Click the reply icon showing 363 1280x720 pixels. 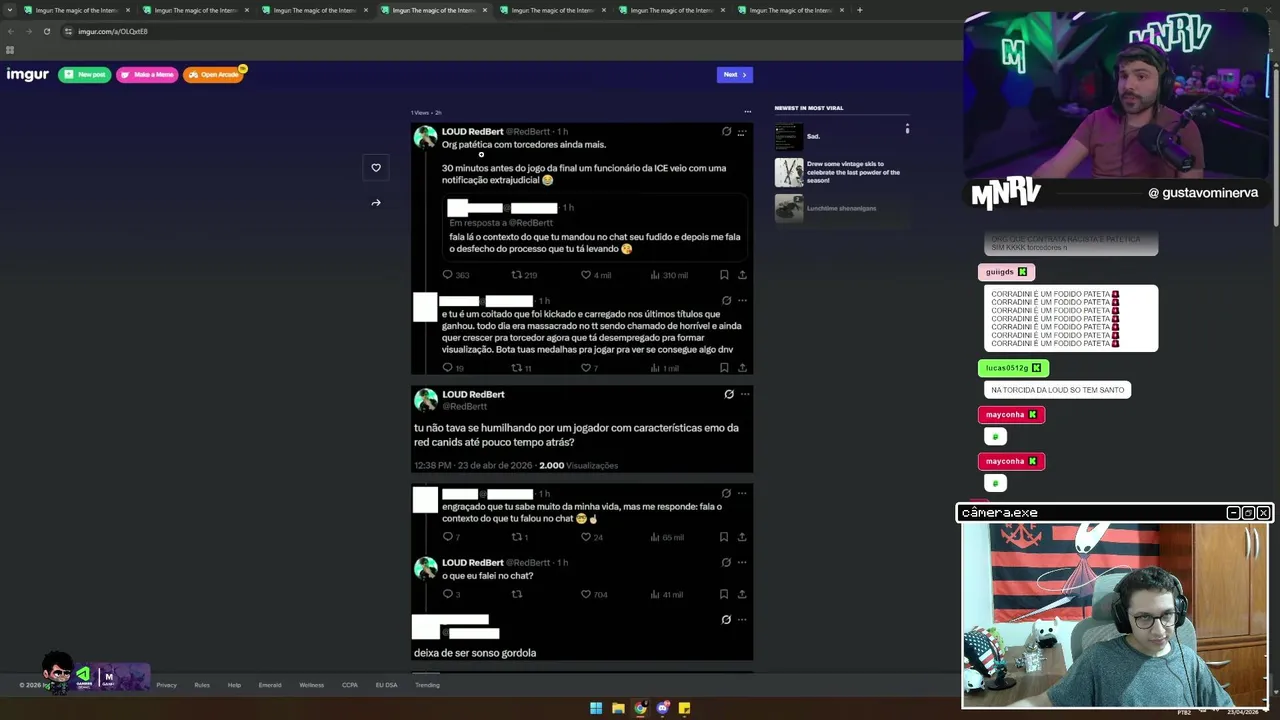tap(448, 275)
